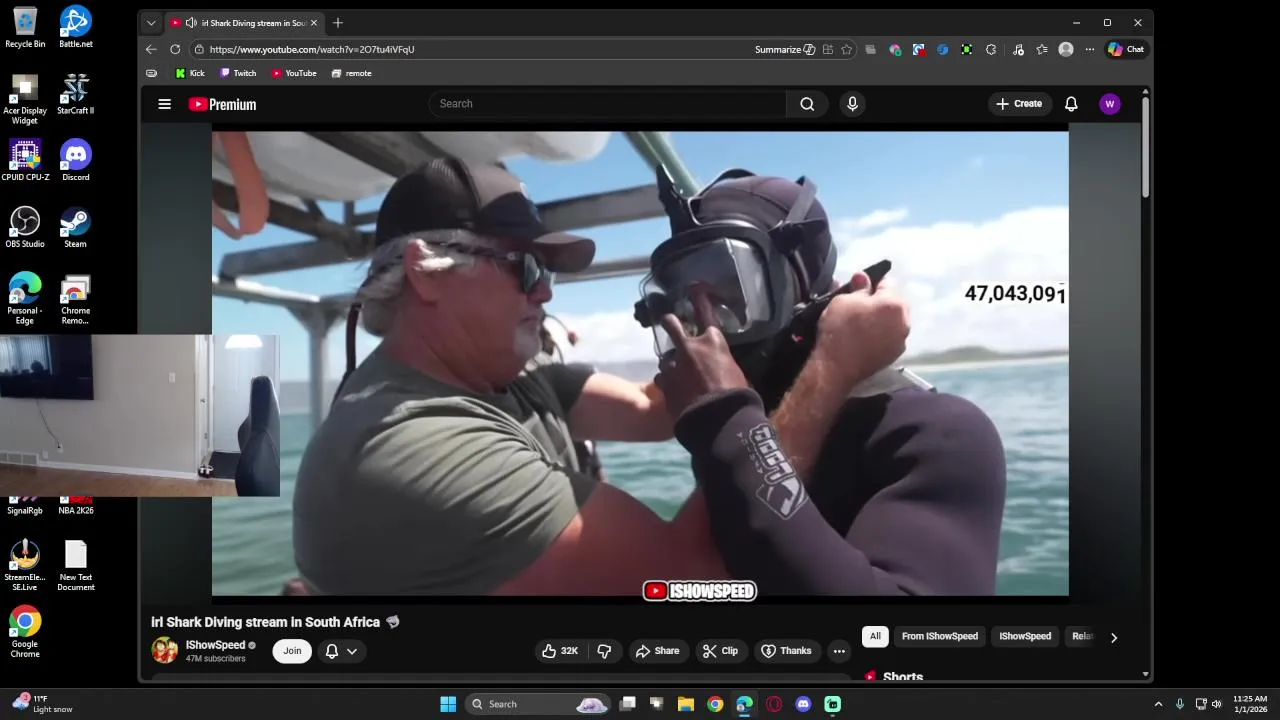Open the tab search dropdown arrow
This screenshot has width=1280, height=720.
point(151,22)
